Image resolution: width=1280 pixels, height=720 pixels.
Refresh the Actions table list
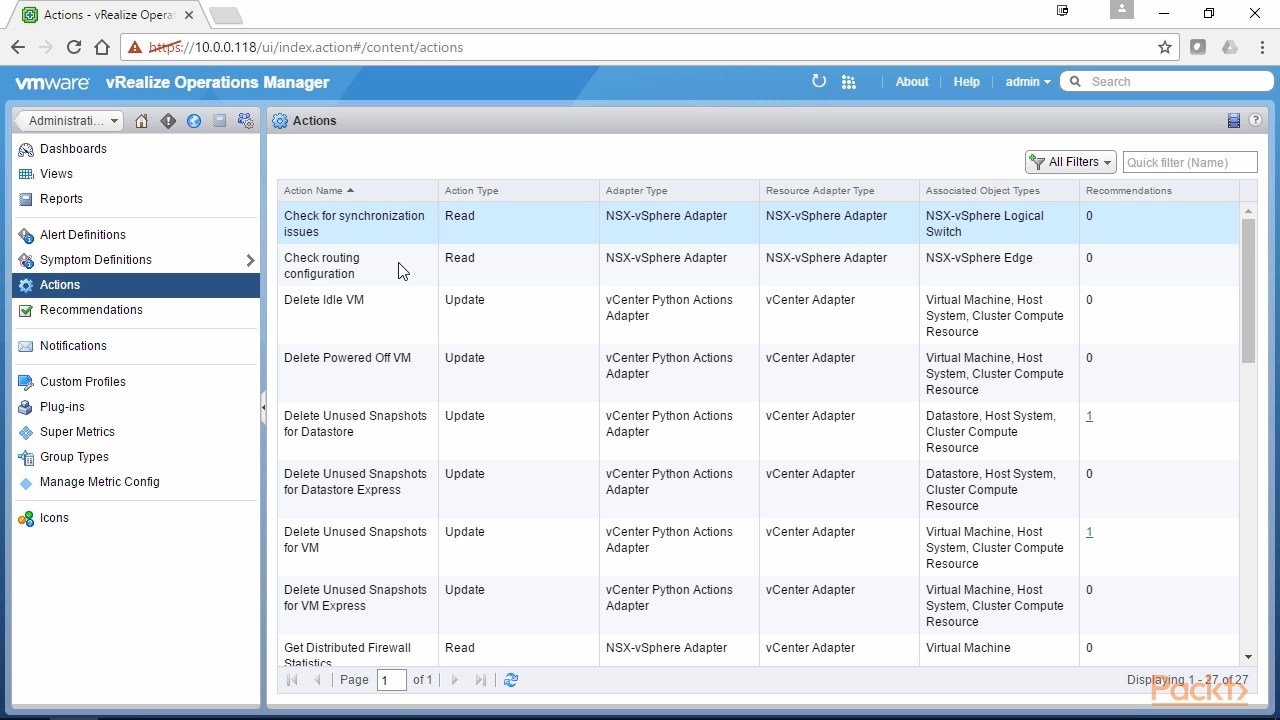[511, 680]
